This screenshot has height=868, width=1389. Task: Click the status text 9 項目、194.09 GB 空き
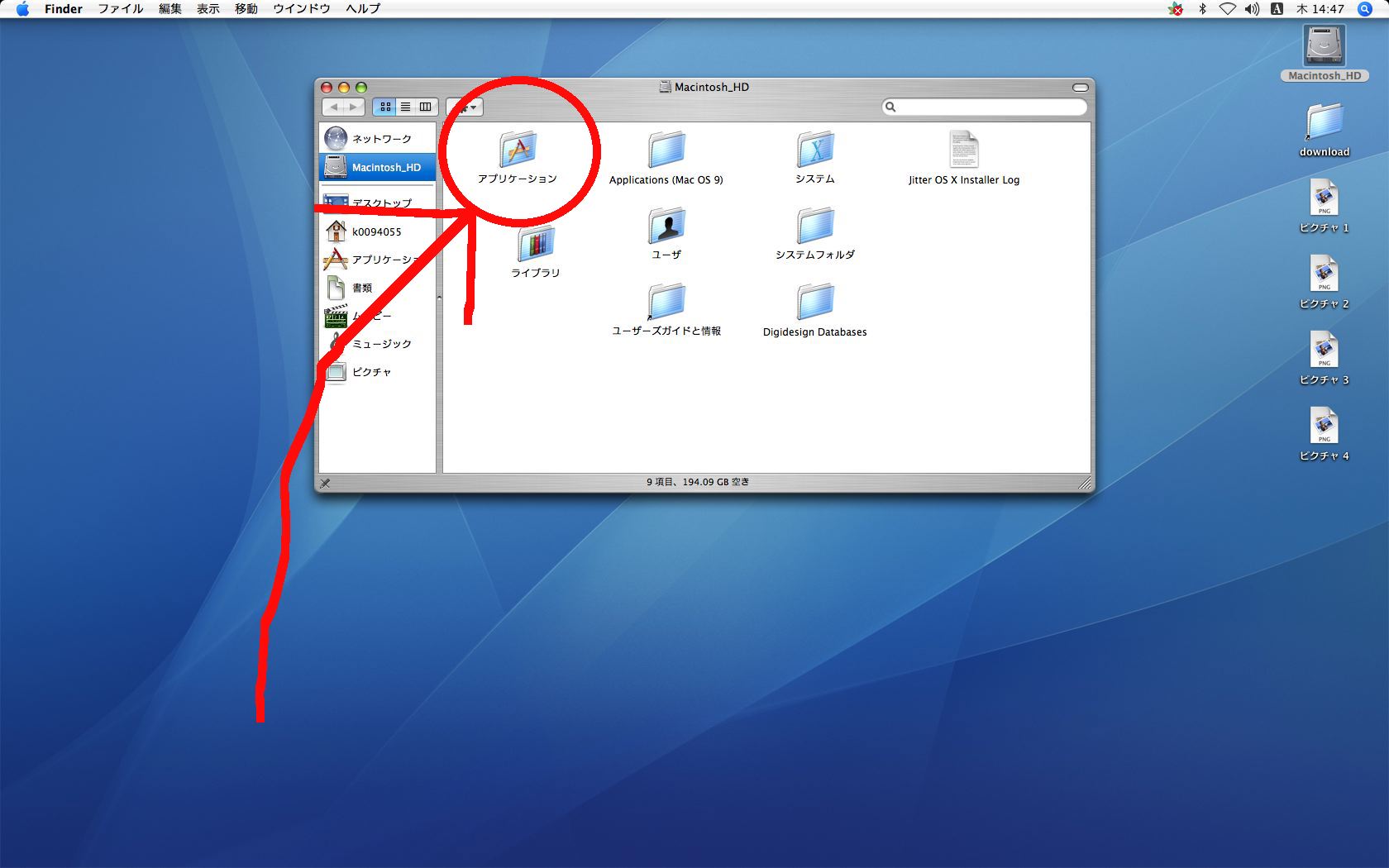click(x=698, y=482)
